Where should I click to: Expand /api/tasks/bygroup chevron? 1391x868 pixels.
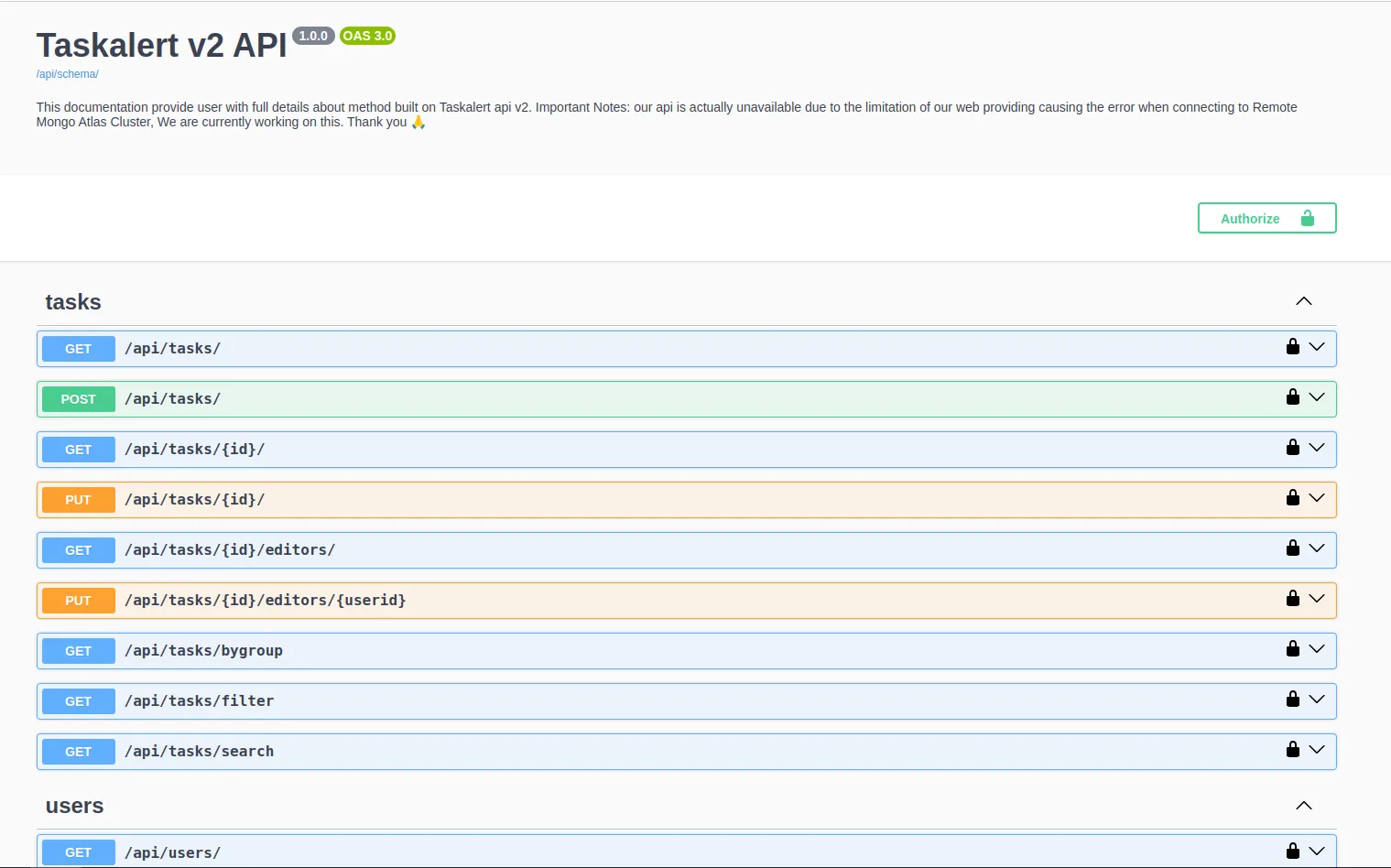[x=1317, y=649]
